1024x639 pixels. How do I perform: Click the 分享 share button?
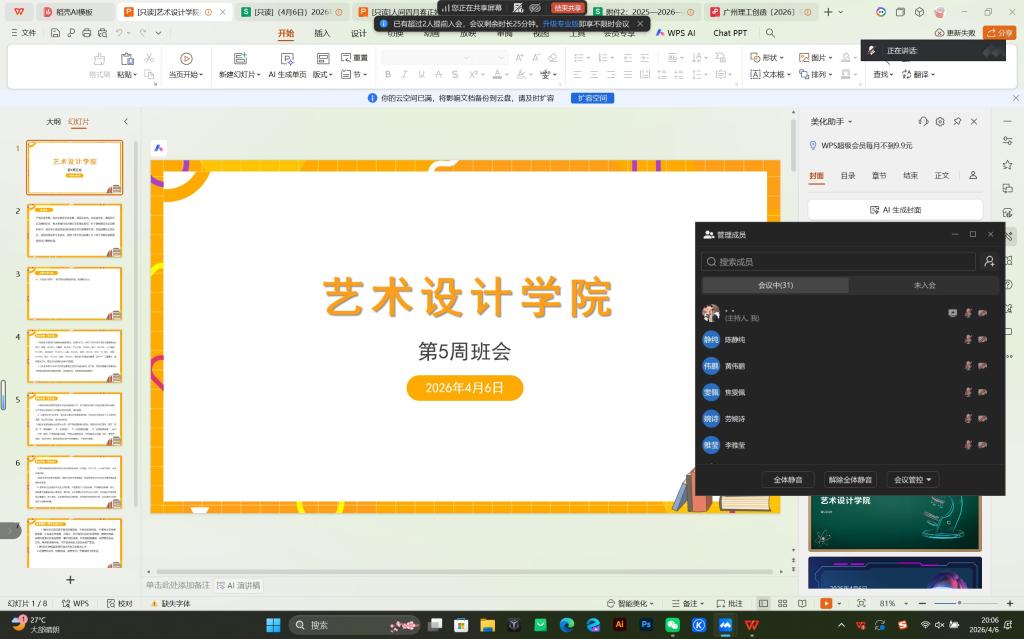pos(998,33)
